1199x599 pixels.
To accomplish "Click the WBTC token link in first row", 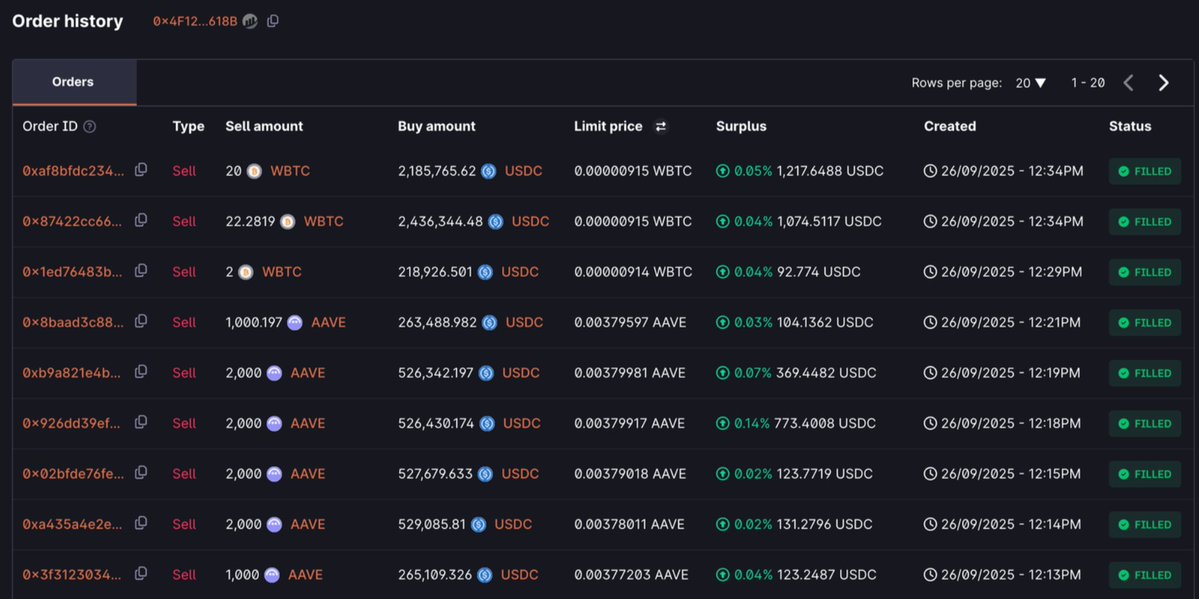I will (290, 171).
